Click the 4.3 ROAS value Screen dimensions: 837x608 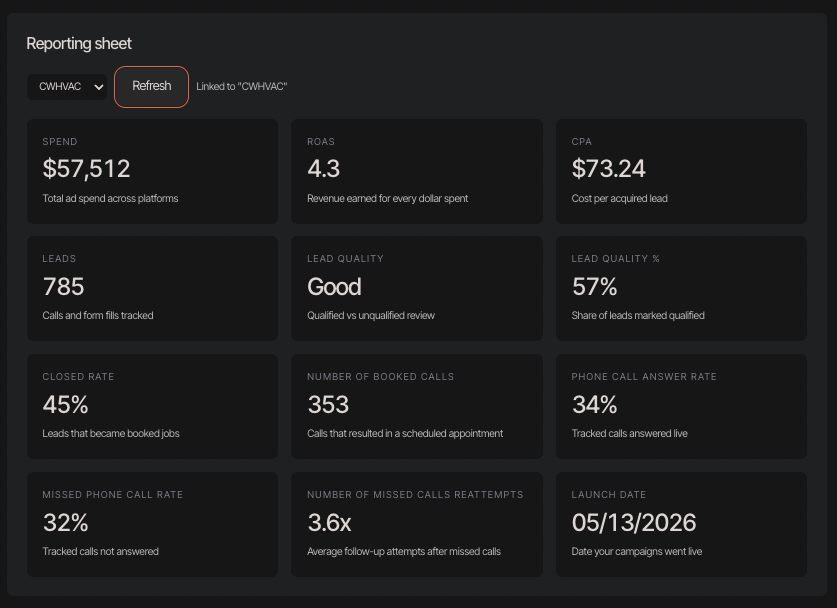[323, 169]
